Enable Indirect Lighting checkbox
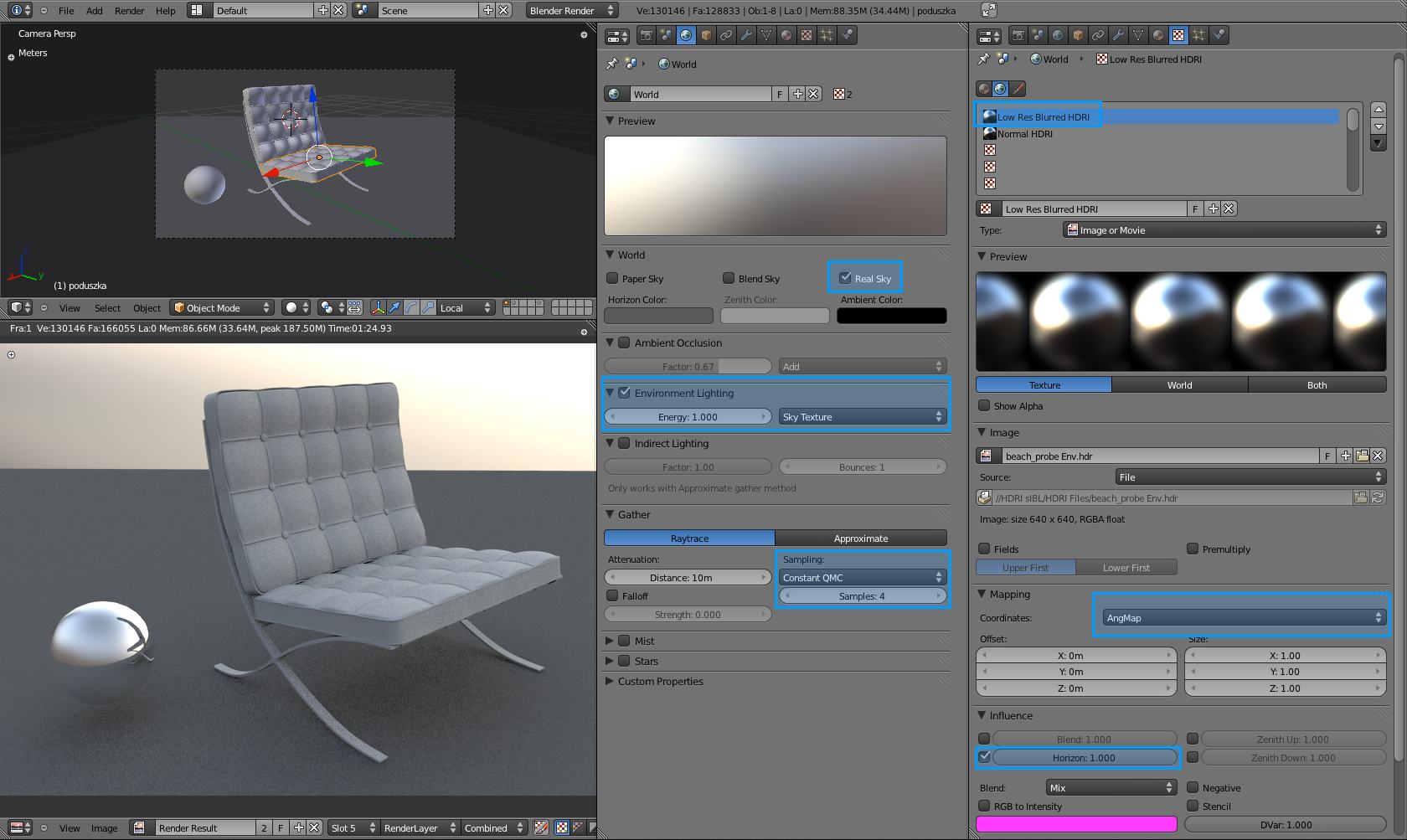This screenshot has width=1407, height=840. (624, 443)
